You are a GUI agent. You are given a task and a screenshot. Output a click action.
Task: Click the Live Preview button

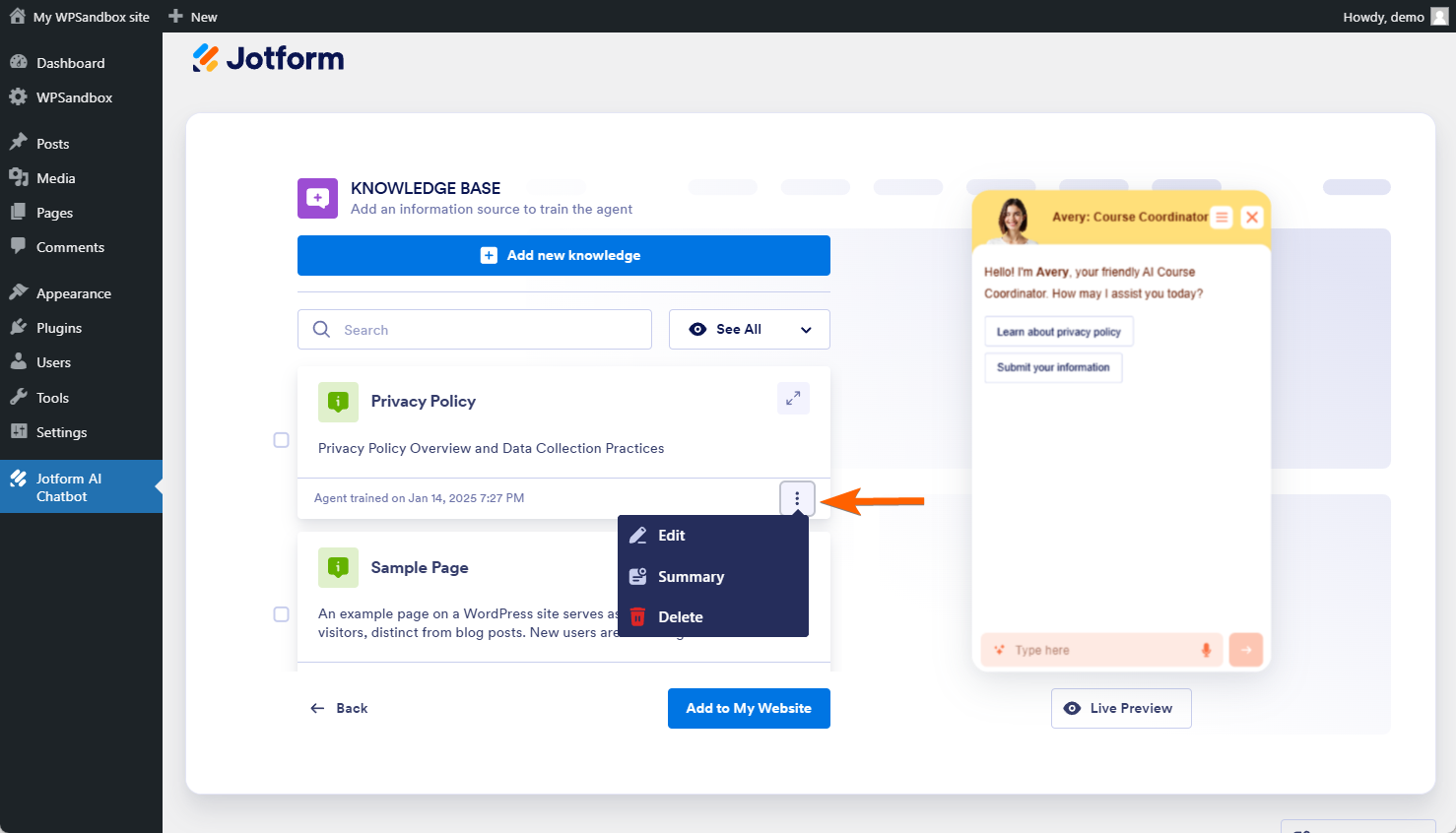click(1121, 708)
